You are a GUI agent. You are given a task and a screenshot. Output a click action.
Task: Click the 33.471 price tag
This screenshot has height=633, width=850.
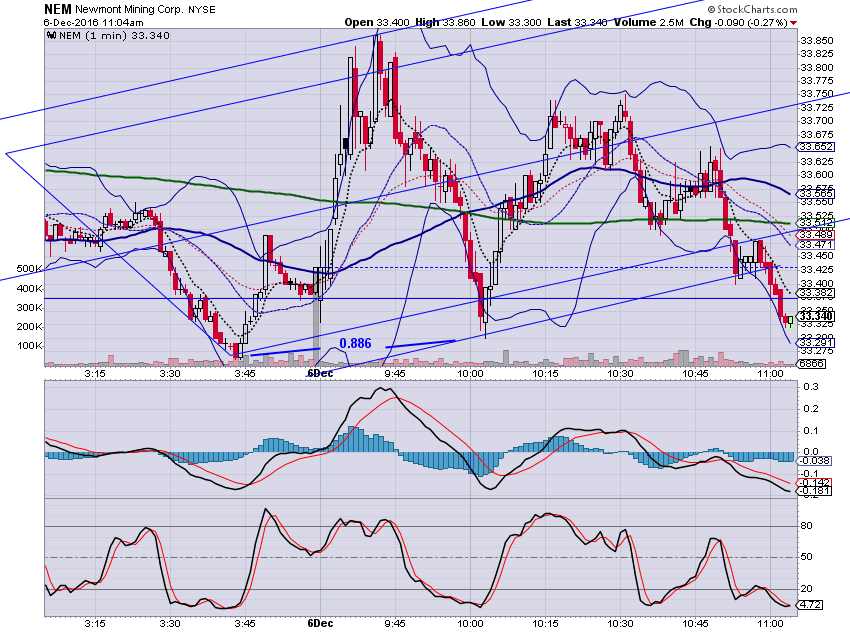(816, 245)
